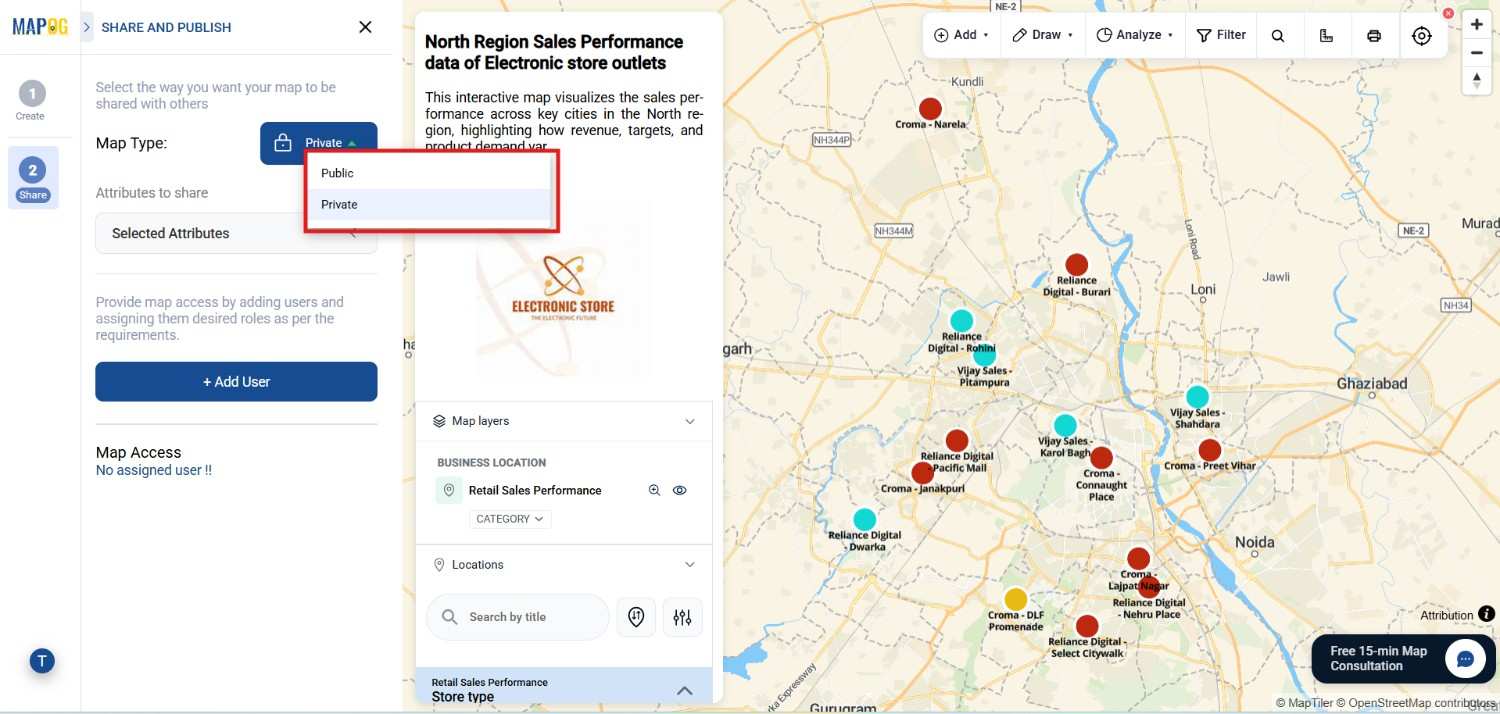Click the pin icon beside Retail Sales Performance
This screenshot has width=1500, height=714.
coord(449,490)
